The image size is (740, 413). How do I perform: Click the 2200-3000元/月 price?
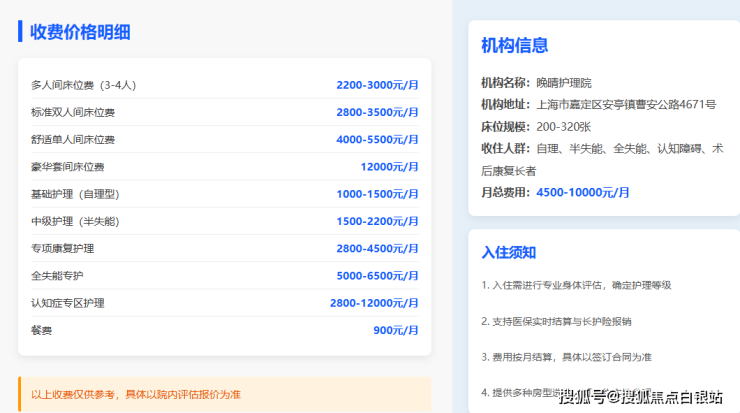[377, 85]
